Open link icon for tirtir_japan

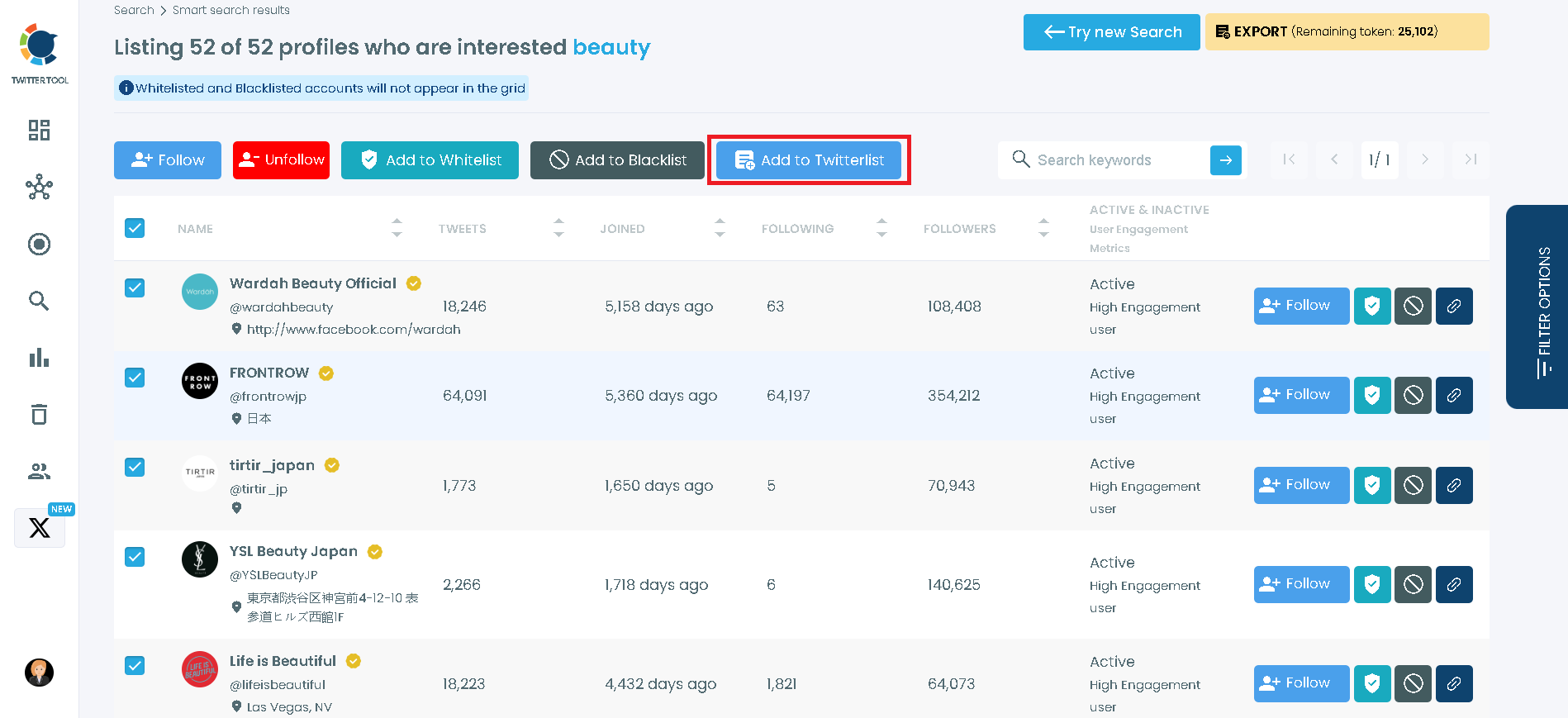tap(1454, 485)
